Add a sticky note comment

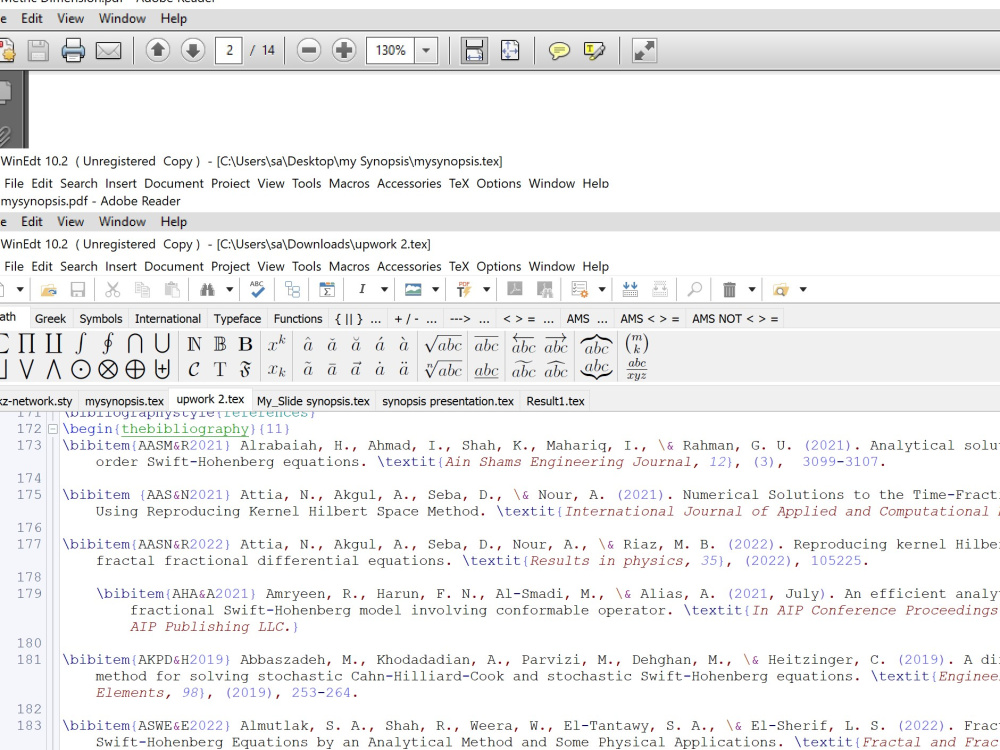point(559,50)
